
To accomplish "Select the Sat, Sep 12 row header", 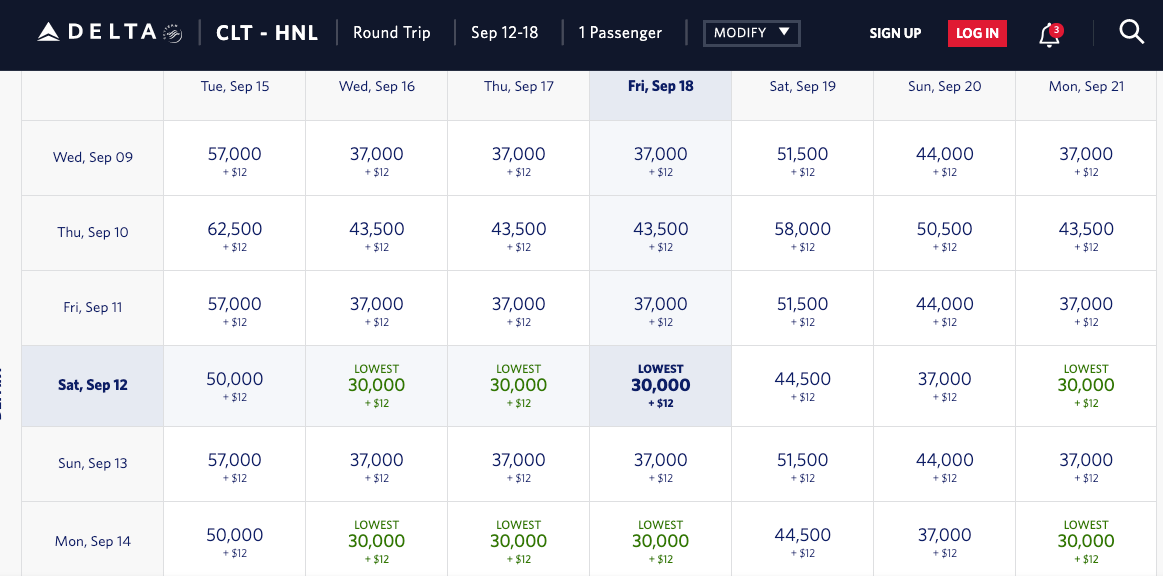I will (93, 385).
